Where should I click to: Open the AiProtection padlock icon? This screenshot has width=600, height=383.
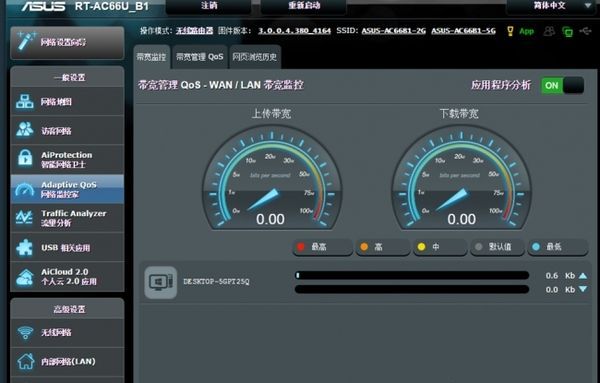click(25, 158)
